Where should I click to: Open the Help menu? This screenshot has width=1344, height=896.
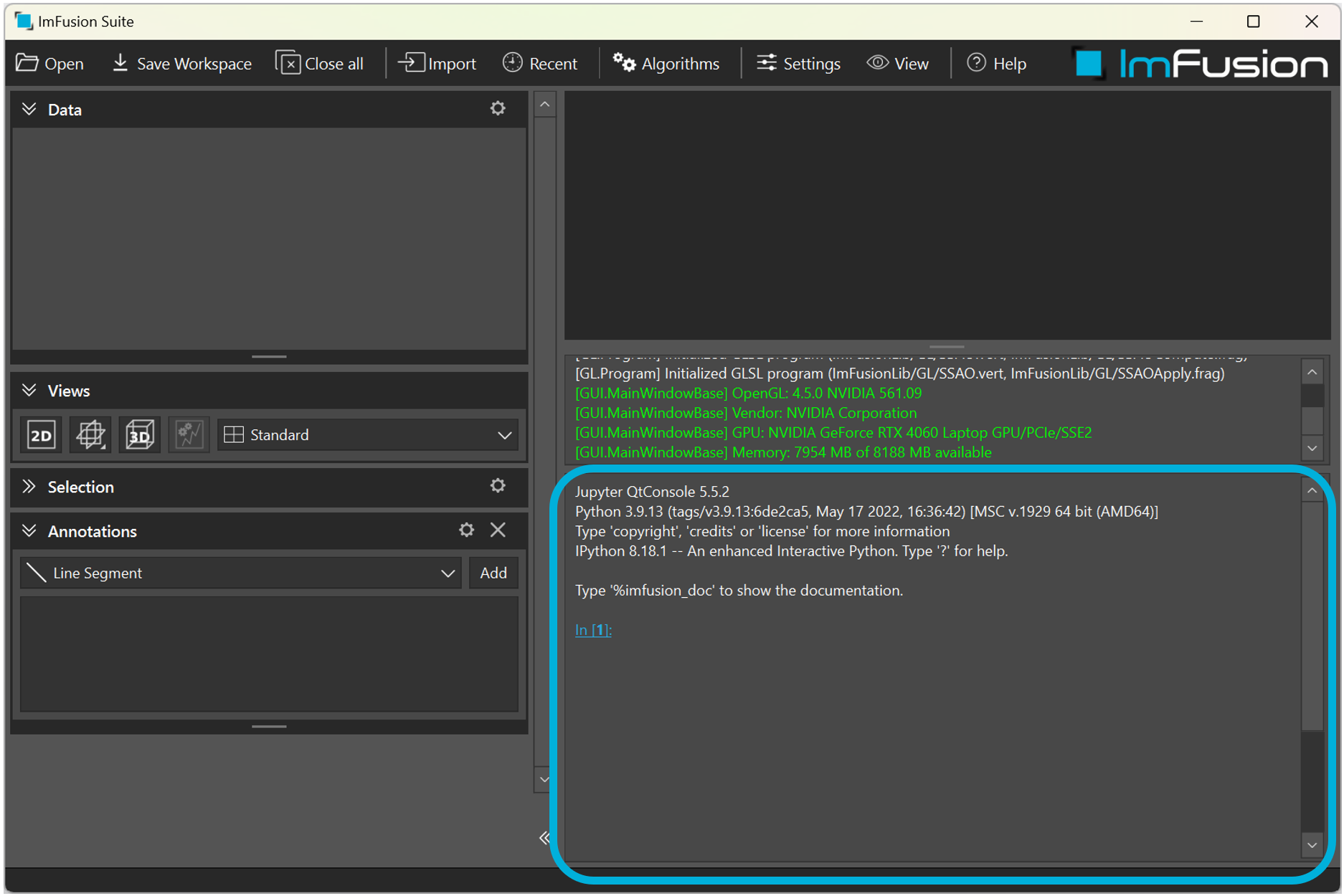(x=997, y=64)
